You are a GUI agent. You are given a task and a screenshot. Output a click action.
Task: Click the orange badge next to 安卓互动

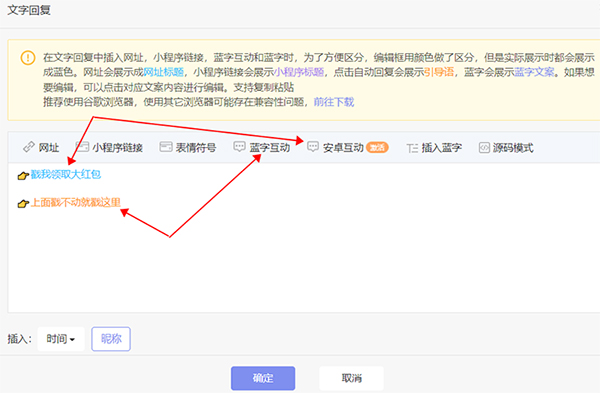point(377,147)
